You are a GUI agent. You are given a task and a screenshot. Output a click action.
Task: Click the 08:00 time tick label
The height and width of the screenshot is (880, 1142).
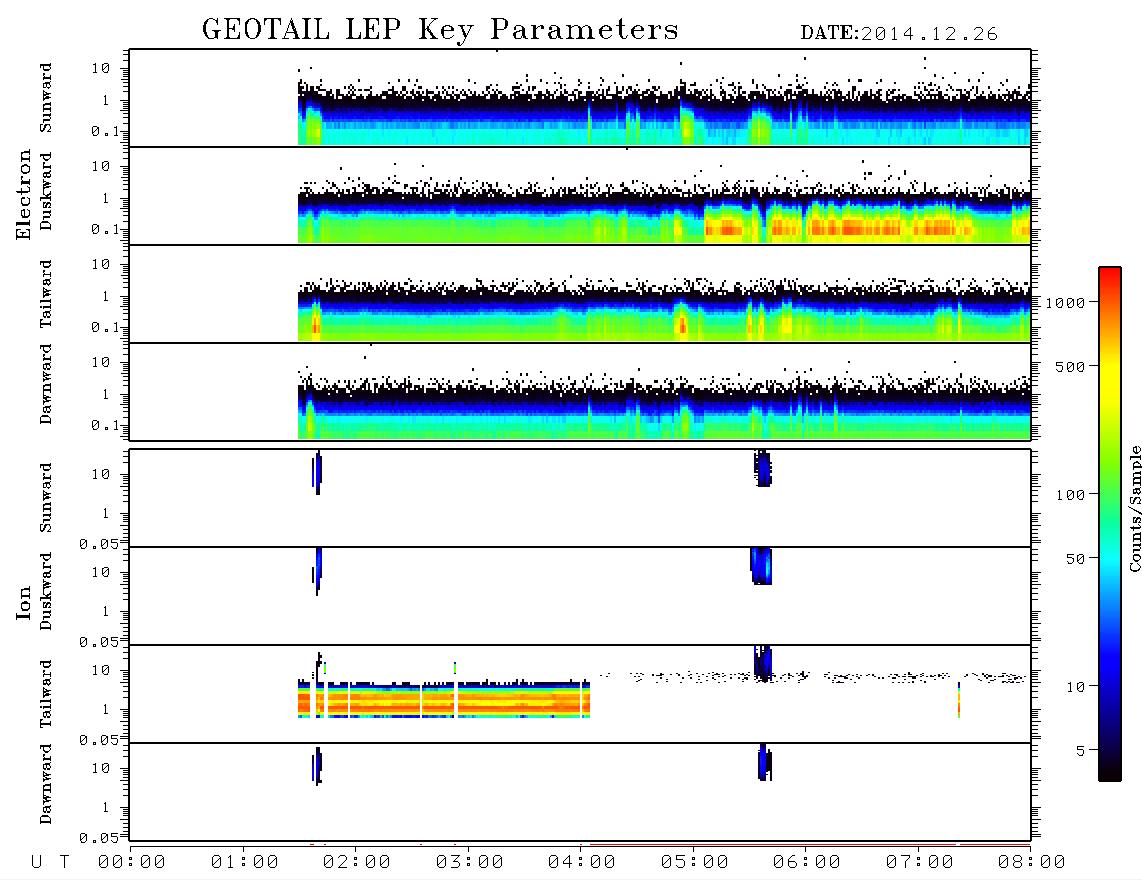coord(1031,862)
